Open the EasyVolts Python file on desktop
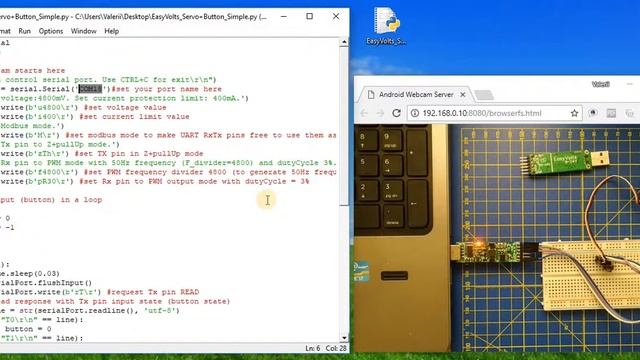The height and width of the screenshot is (360, 640). tap(386, 26)
